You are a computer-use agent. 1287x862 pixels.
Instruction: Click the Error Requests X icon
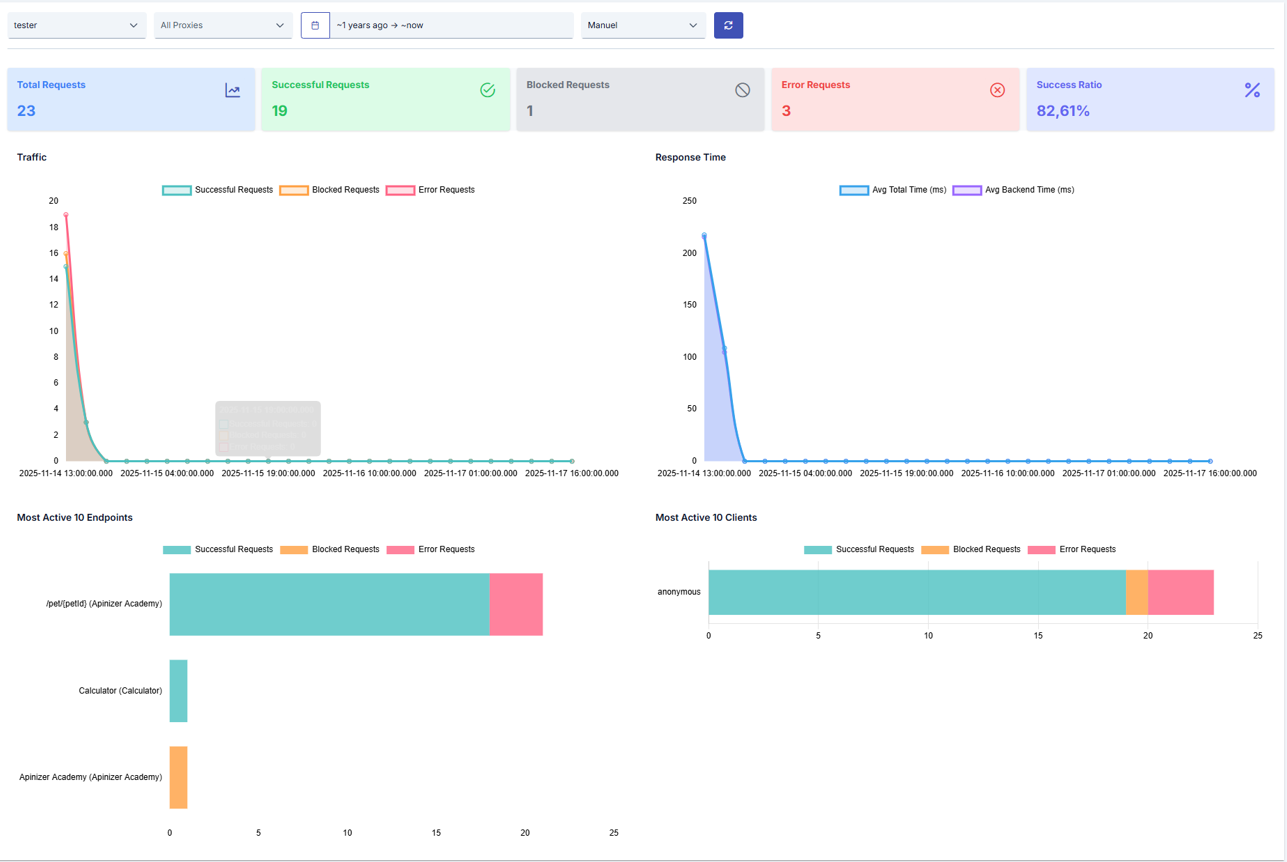[997, 91]
